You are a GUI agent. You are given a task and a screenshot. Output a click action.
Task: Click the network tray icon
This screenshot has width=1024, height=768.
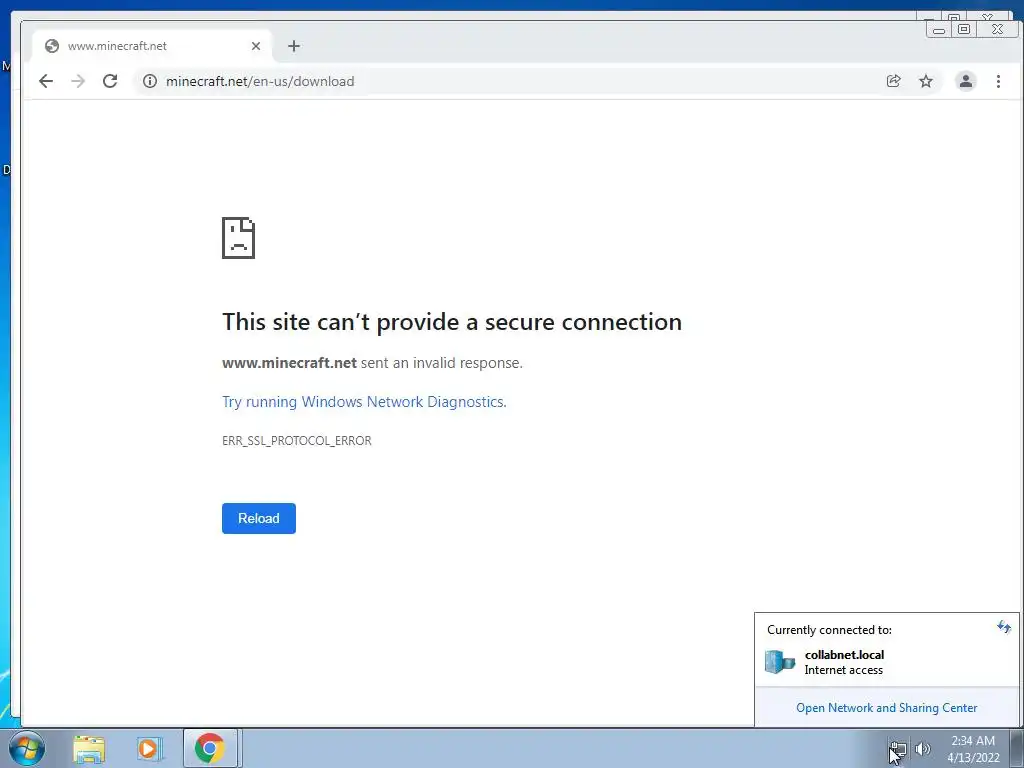click(899, 749)
